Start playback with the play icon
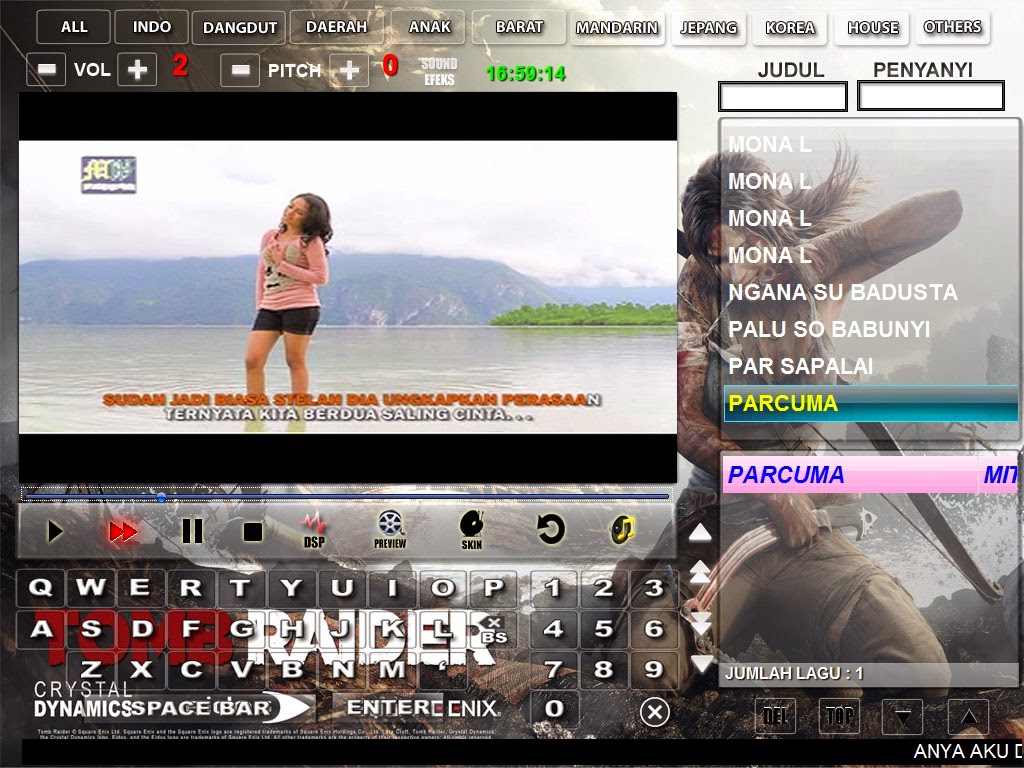 tap(55, 532)
